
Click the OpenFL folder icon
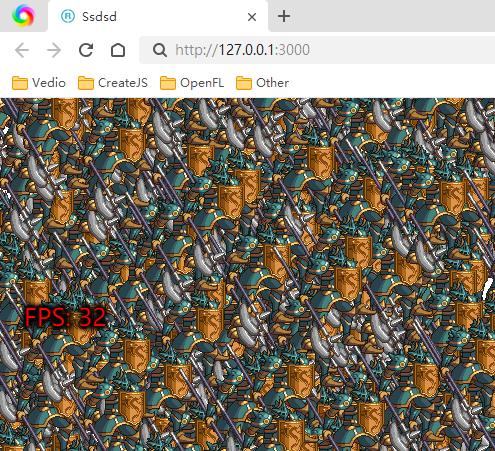tap(168, 83)
